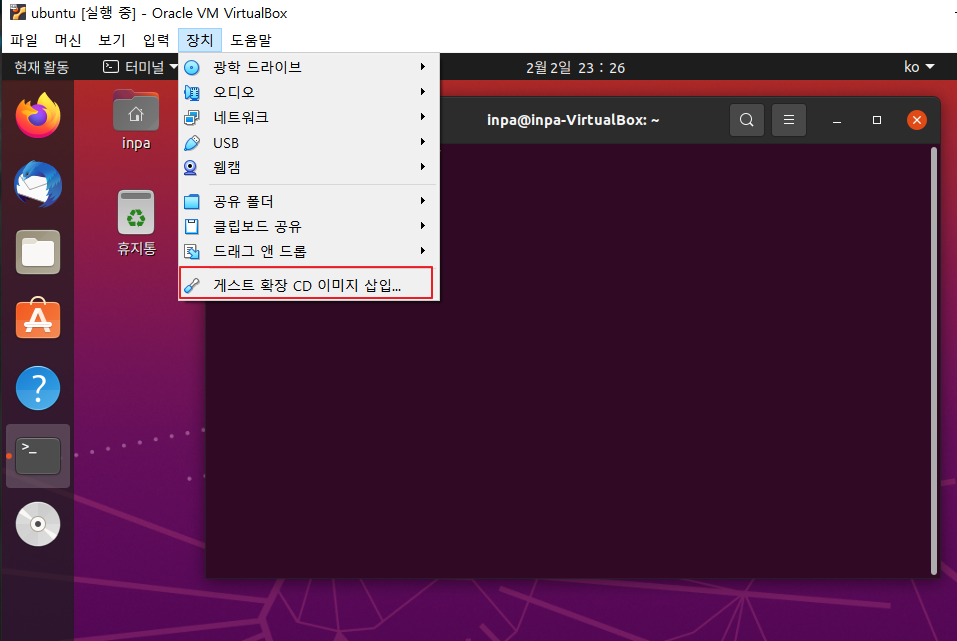Open the ko input language dropdown
Image resolution: width=957 pixels, height=641 pixels.
(x=919, y=67)
